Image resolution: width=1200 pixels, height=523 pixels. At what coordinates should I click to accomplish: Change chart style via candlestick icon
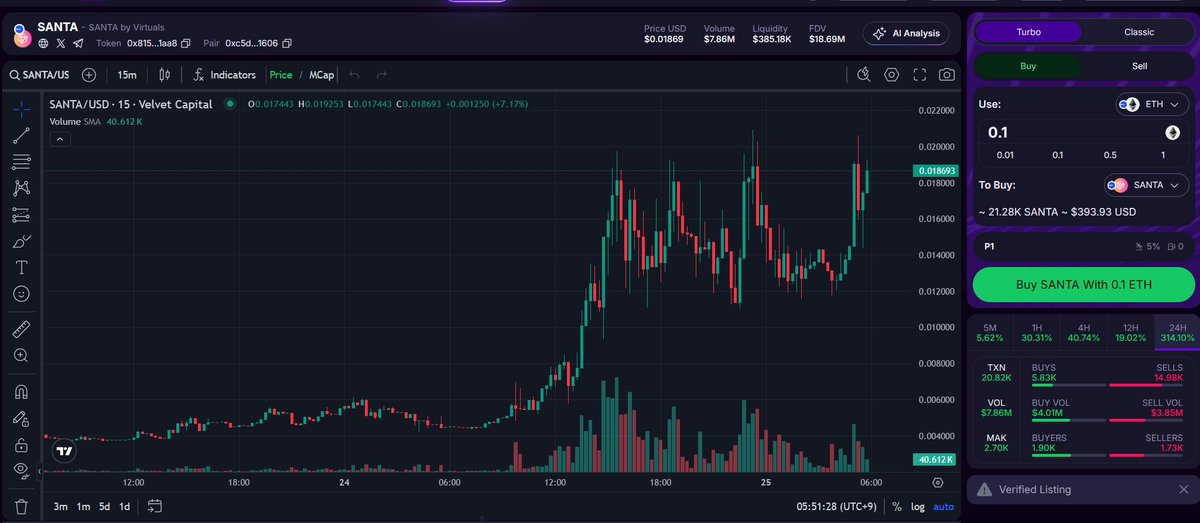pyautogui.click(x=165, y=75)
